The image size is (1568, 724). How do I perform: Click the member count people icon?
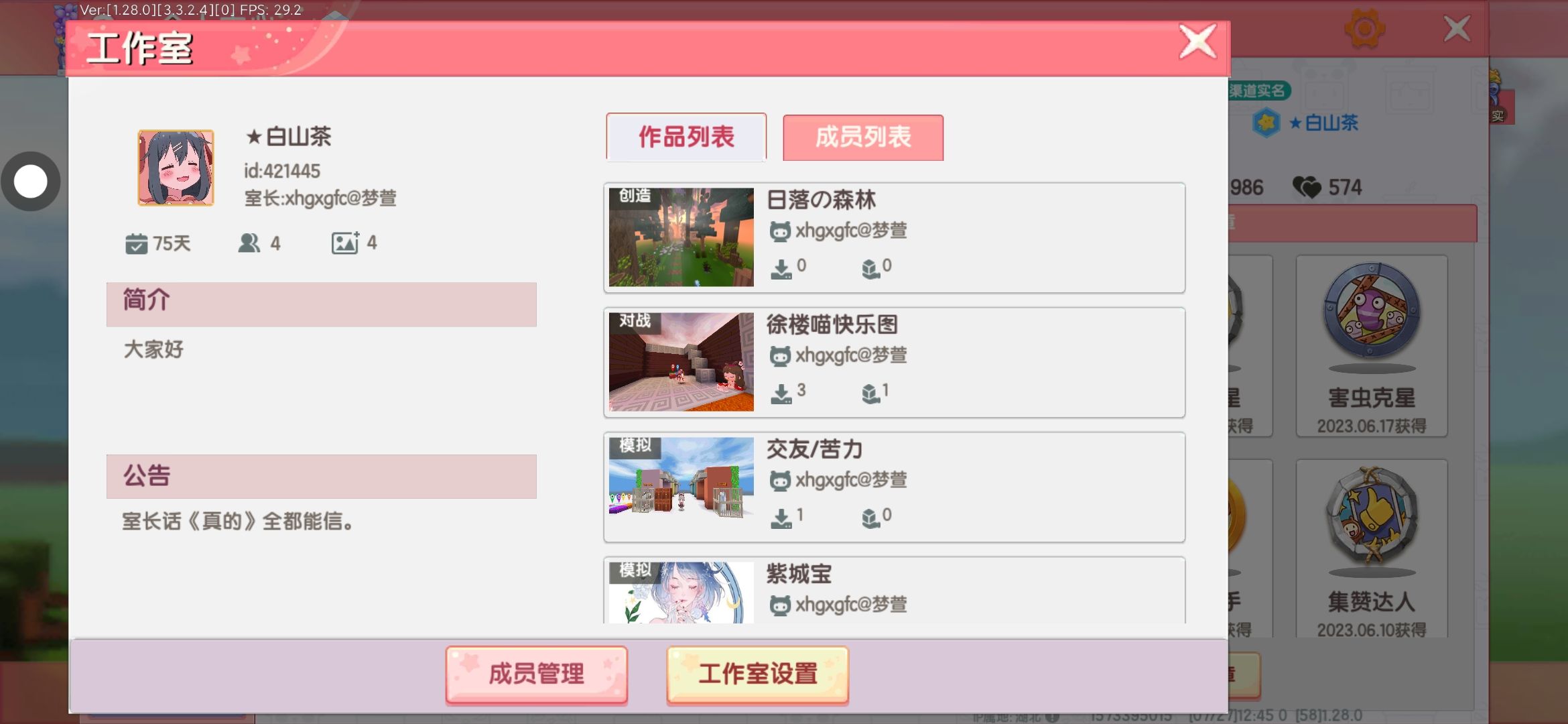(x=249, y=243)
